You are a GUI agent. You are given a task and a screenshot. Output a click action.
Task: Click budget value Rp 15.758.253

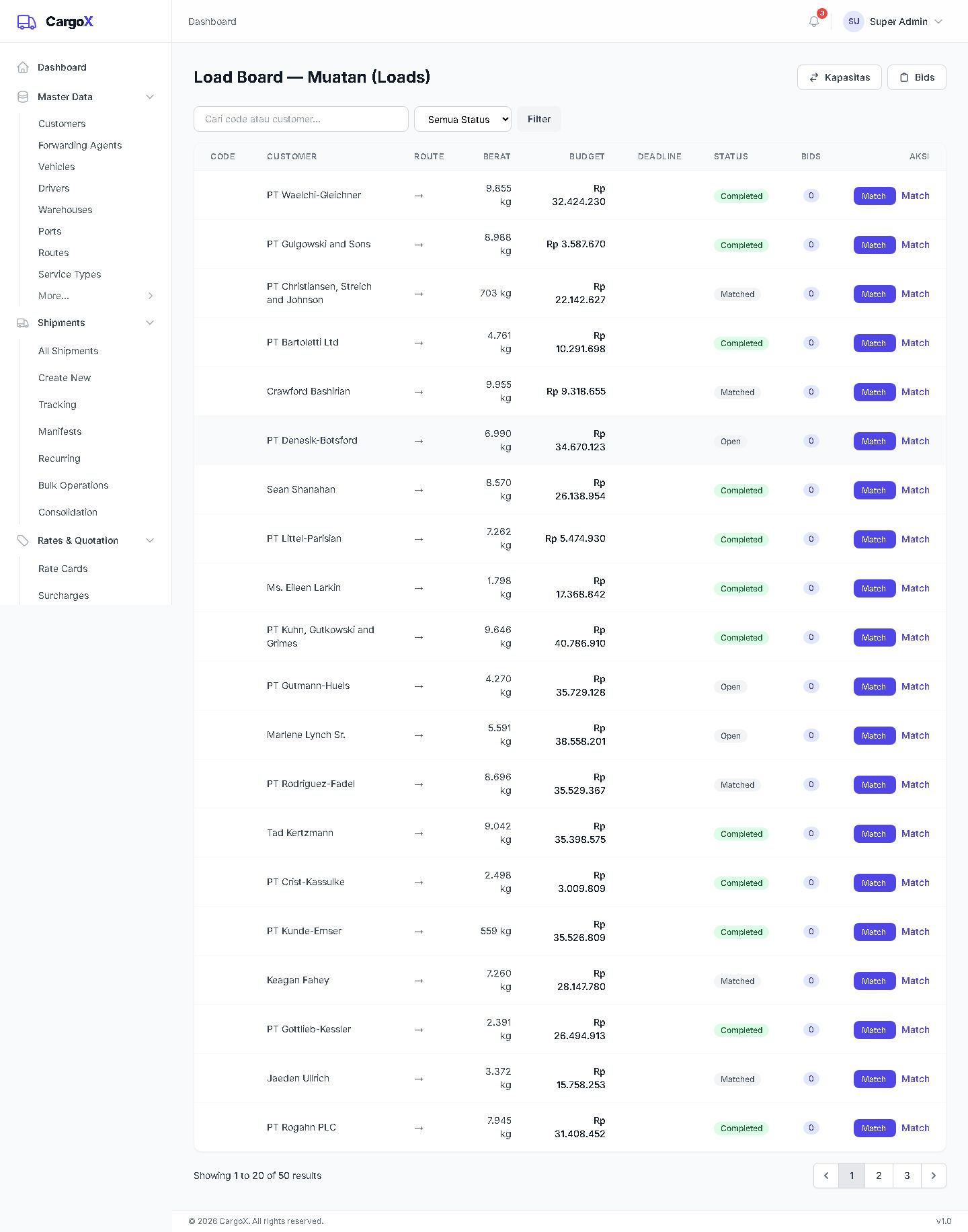pos(581,1078)
